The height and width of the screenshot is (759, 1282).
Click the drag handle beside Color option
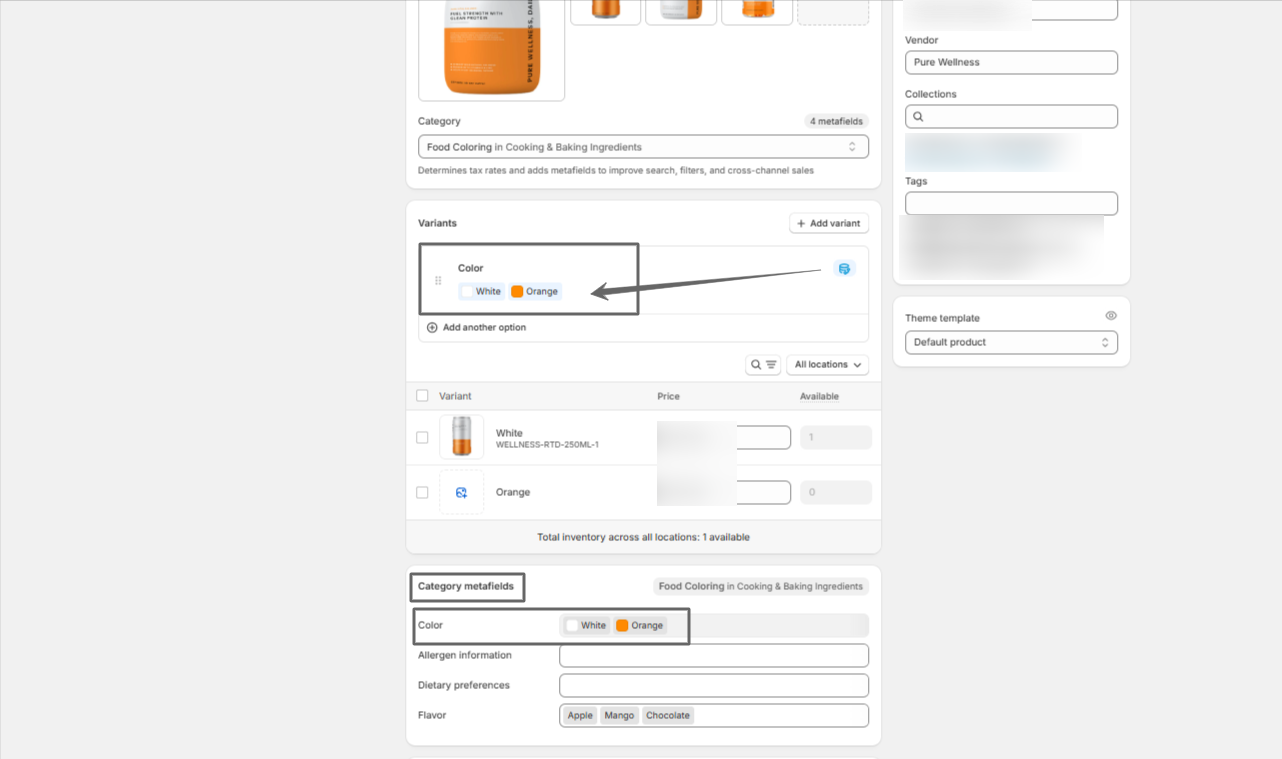tap(438, 281)
